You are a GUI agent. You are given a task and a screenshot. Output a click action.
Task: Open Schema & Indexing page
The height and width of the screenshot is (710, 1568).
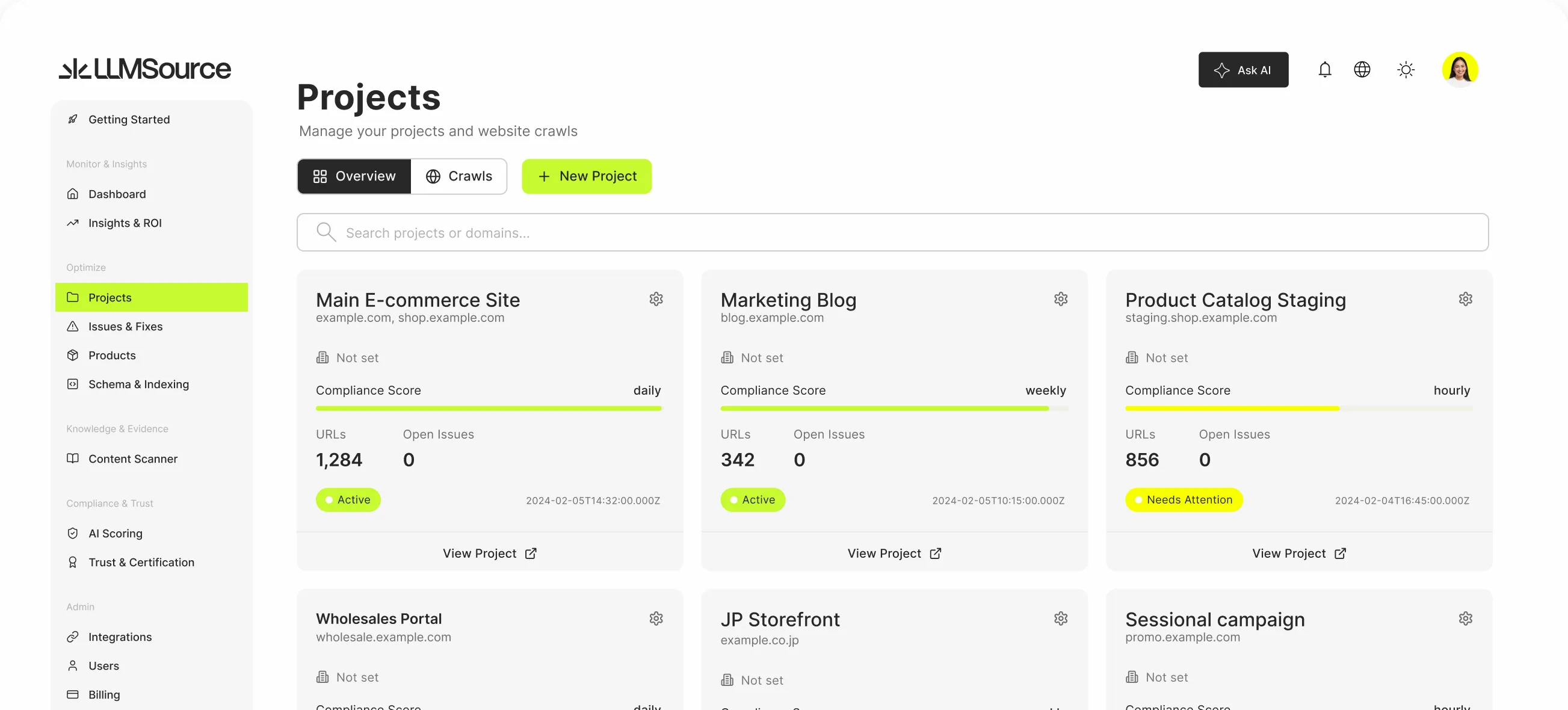pos(152,384)
